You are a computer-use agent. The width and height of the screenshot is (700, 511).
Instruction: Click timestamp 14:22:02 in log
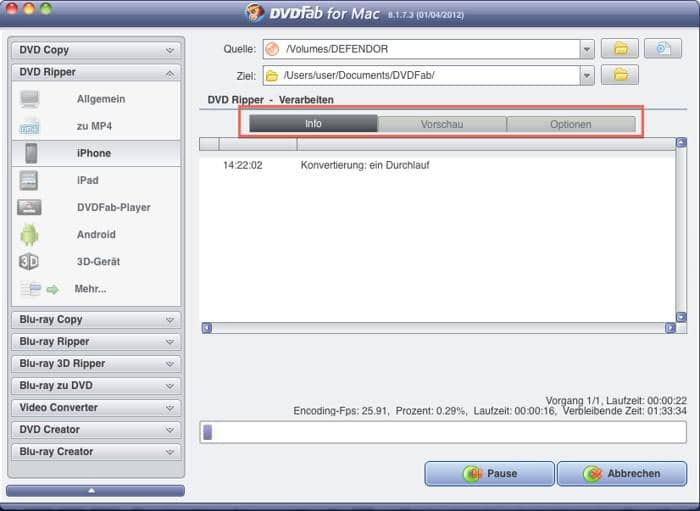(243, 165)
